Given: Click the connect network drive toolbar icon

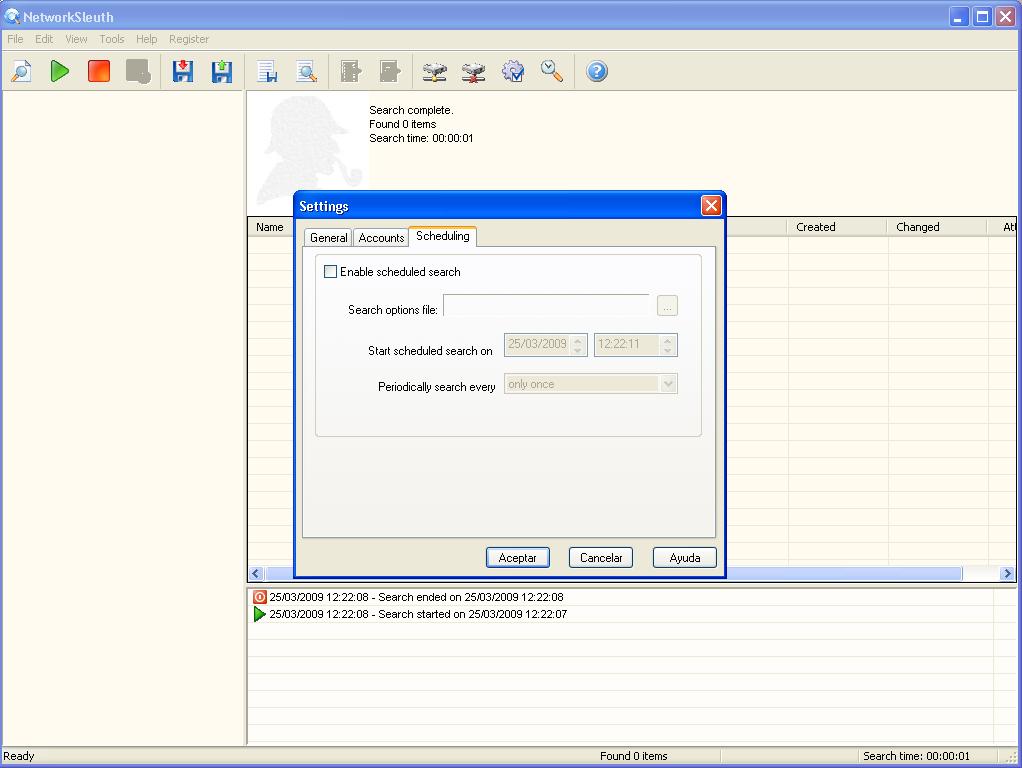Looking at the screenshot, I should [435, 71].
